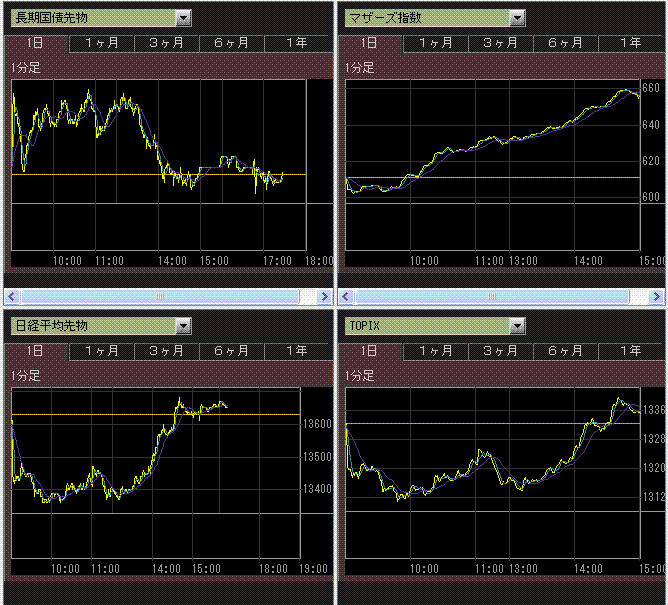Choose the 1年 tab in 日経平均先物 panel
The height and width of the screenshot is (605, 668).
pyautogui.click(x=296, y=351)
